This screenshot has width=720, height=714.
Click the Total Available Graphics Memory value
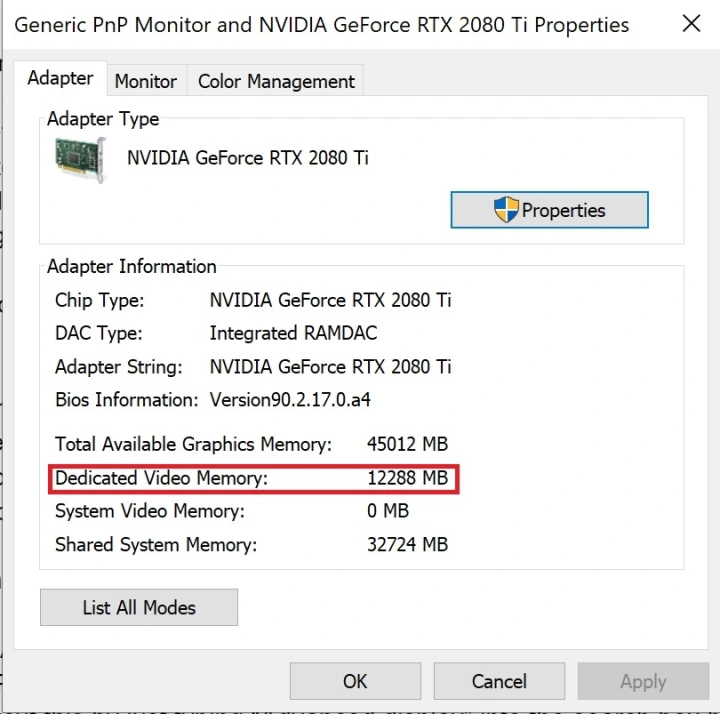[x=407, y=444]
